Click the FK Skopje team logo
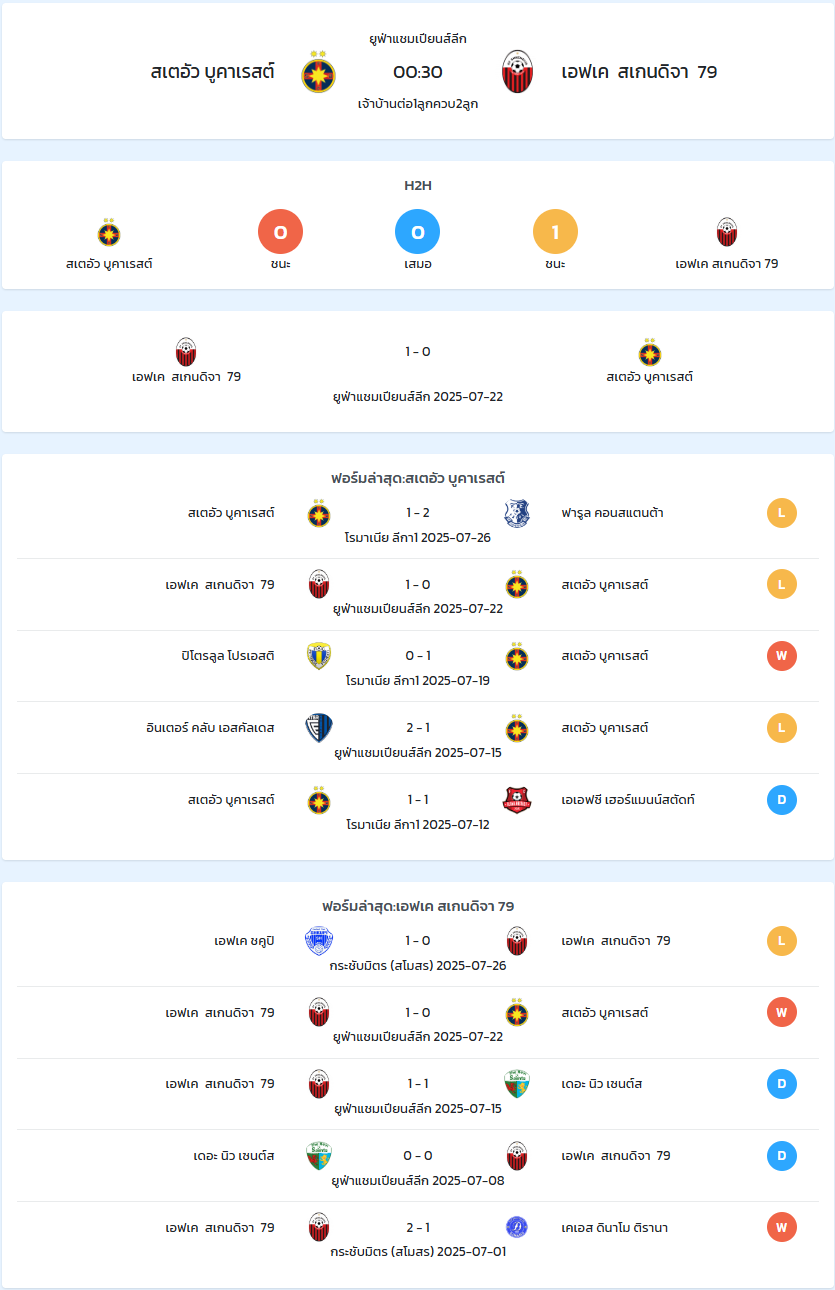This screenshot has height=1290, width=835. 318,941
